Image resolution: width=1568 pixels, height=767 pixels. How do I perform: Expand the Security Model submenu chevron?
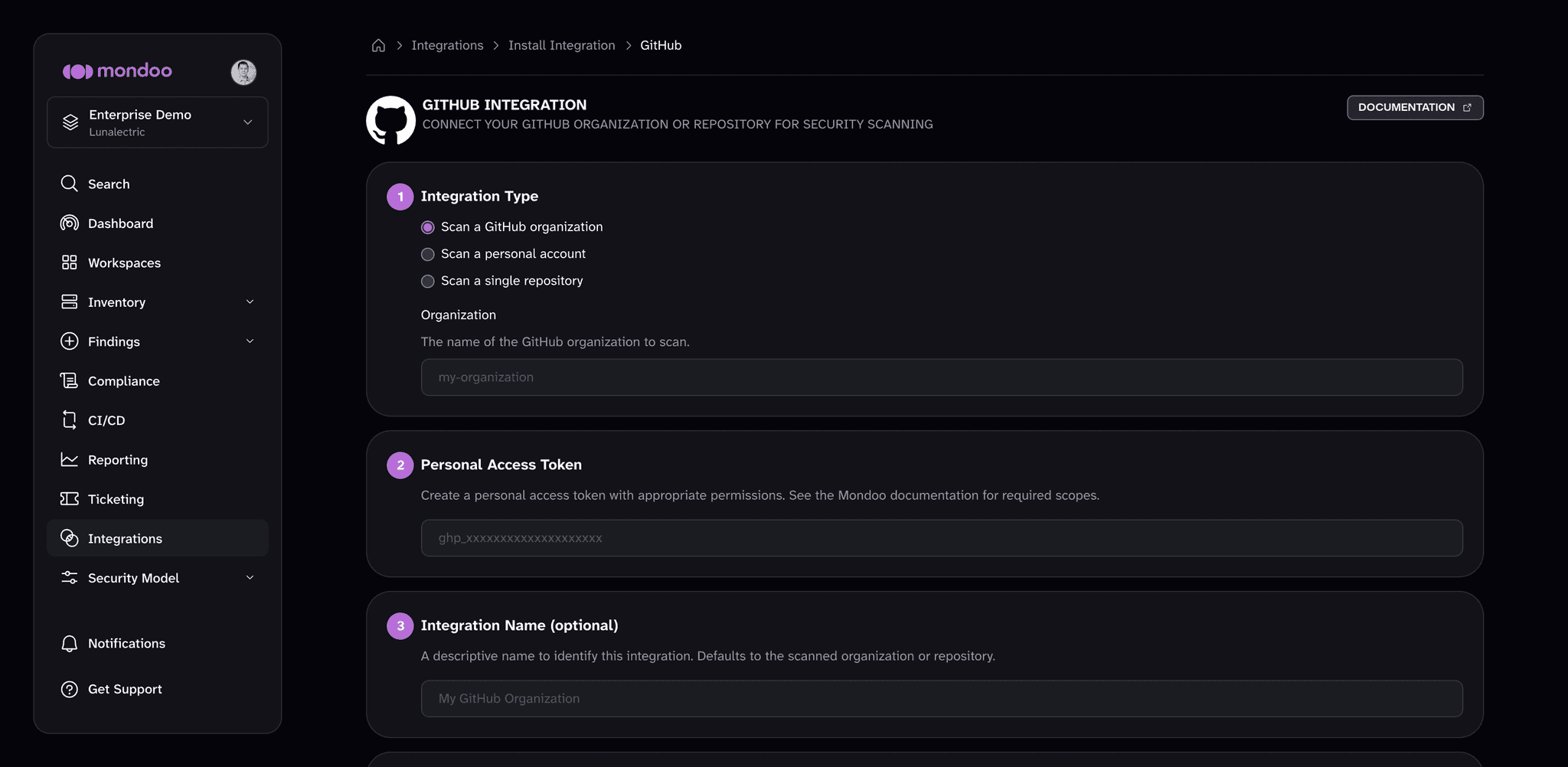250,578
